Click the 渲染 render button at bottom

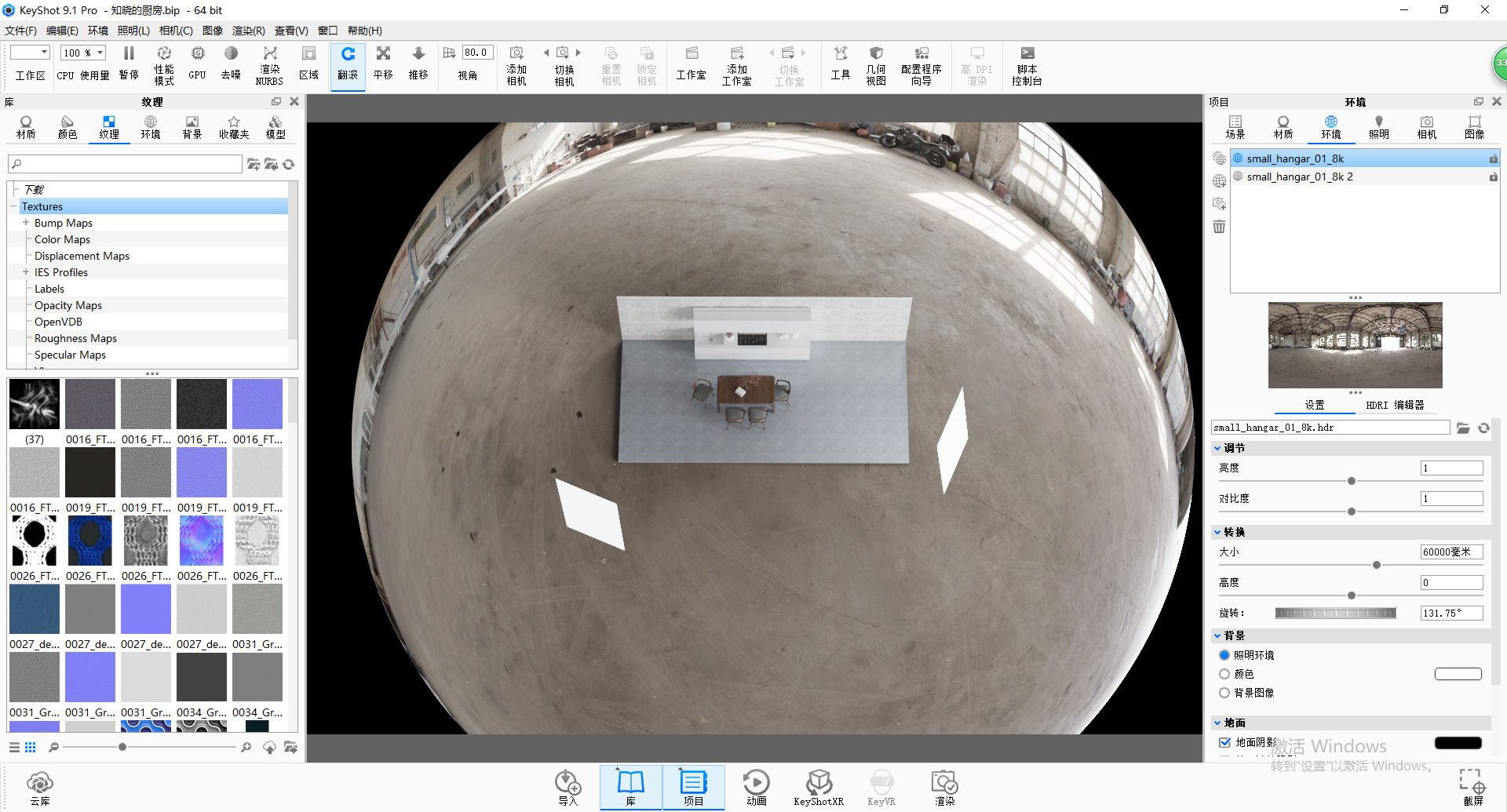945,786
